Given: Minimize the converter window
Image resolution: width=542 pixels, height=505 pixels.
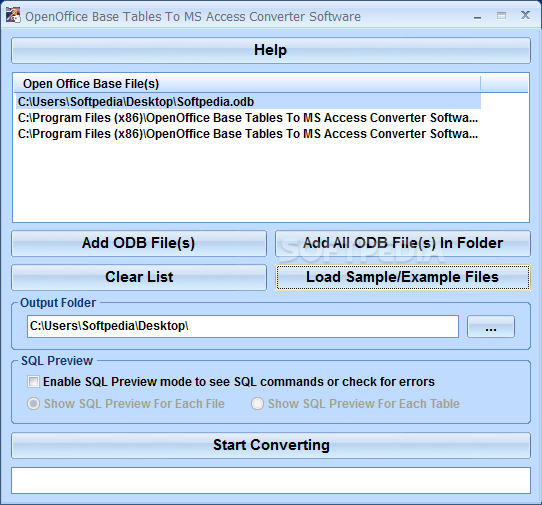Looking at the screenshot, I should (477, 16).
